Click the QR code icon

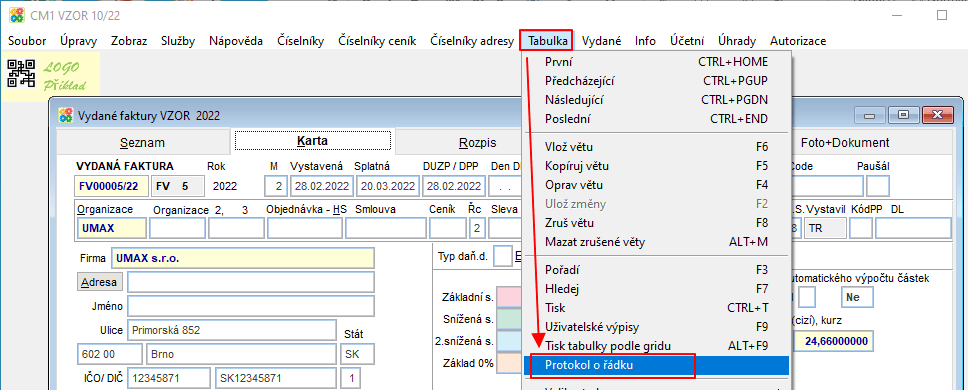(x=22, y=73)
